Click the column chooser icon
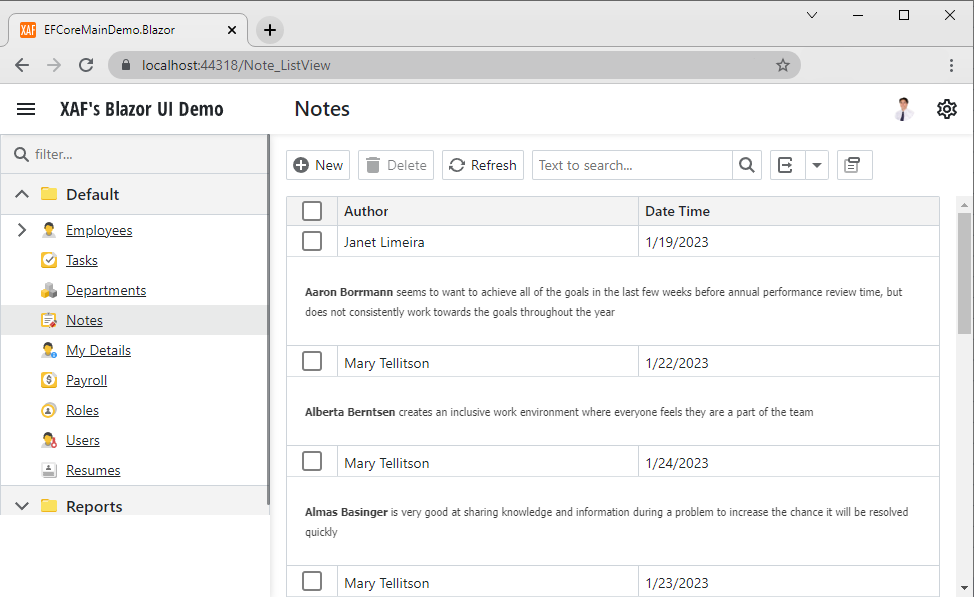The width and height of the screenshot is (974, 597). click(854, 165)
